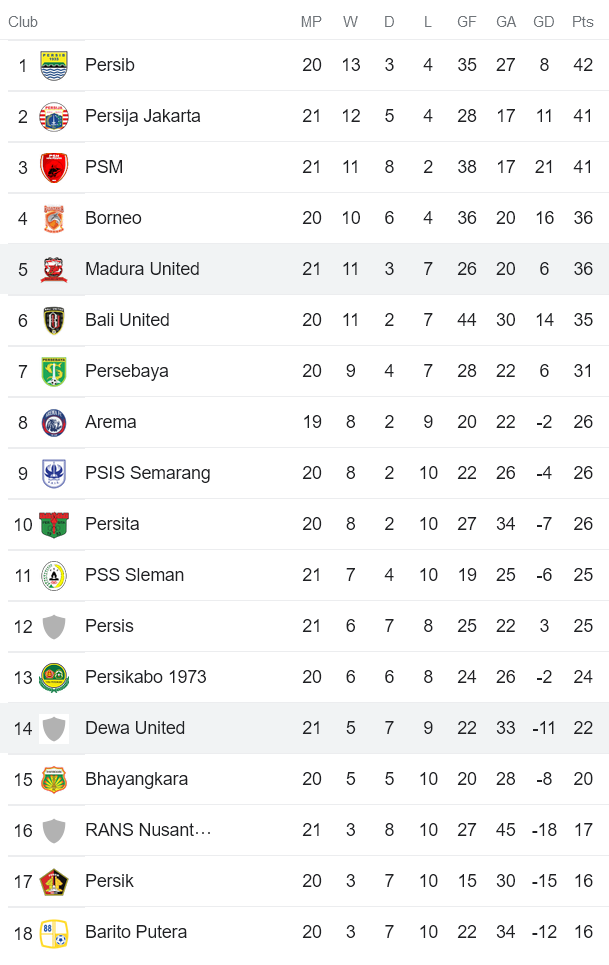Click the Barito Putera logo icon
609x965 pixels.
54,933
